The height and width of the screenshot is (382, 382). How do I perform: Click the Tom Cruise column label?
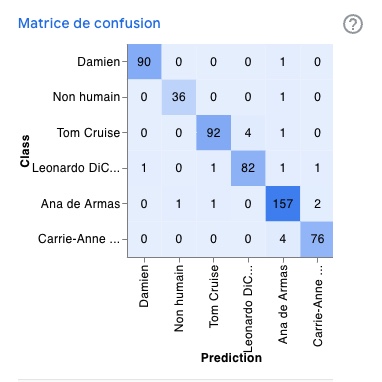point(213,296)
